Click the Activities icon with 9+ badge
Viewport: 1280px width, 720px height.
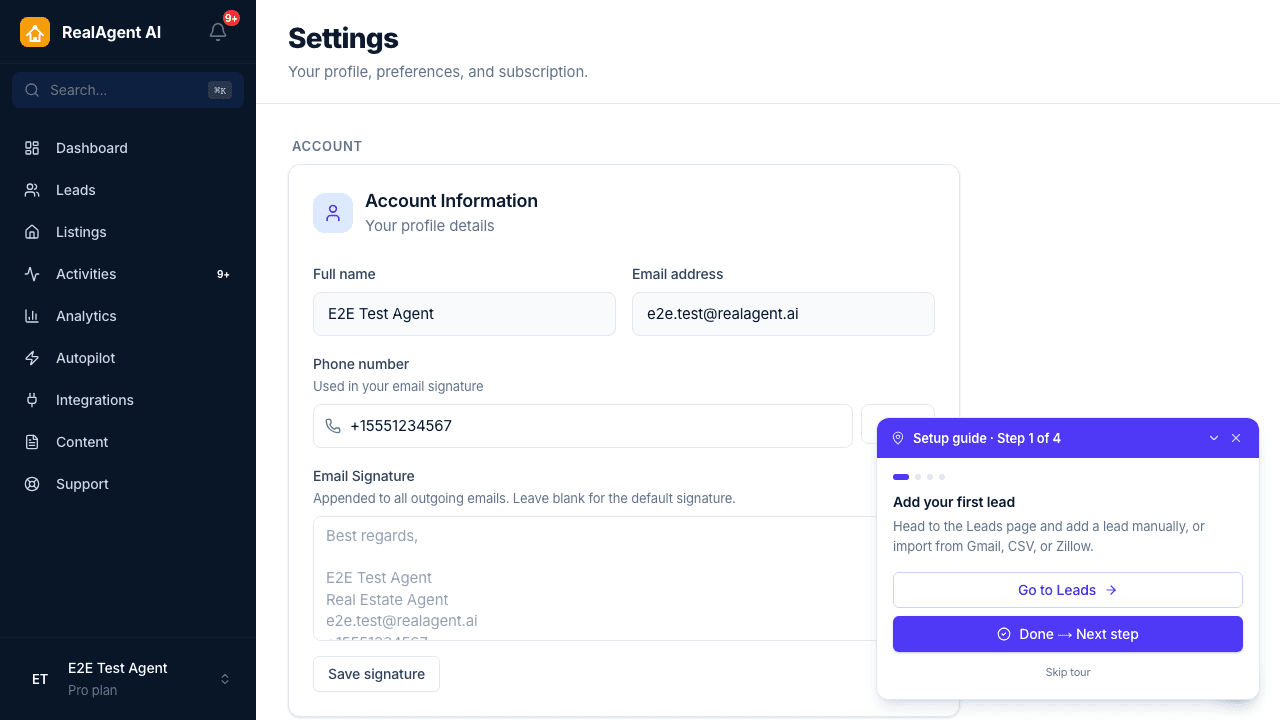tap(32, 274)
